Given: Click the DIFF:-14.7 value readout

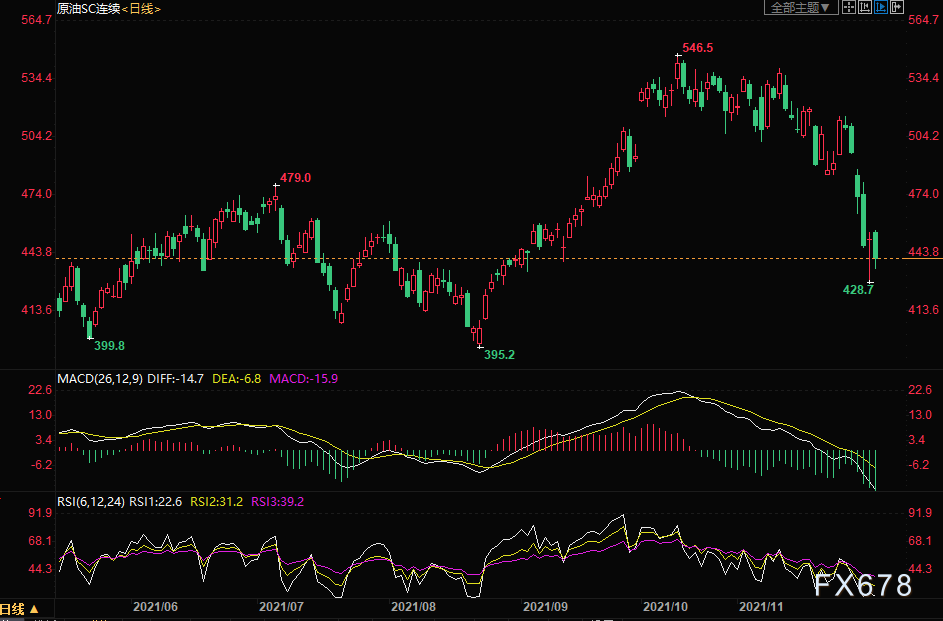Looking at the screenshot, I should (176, 379).
